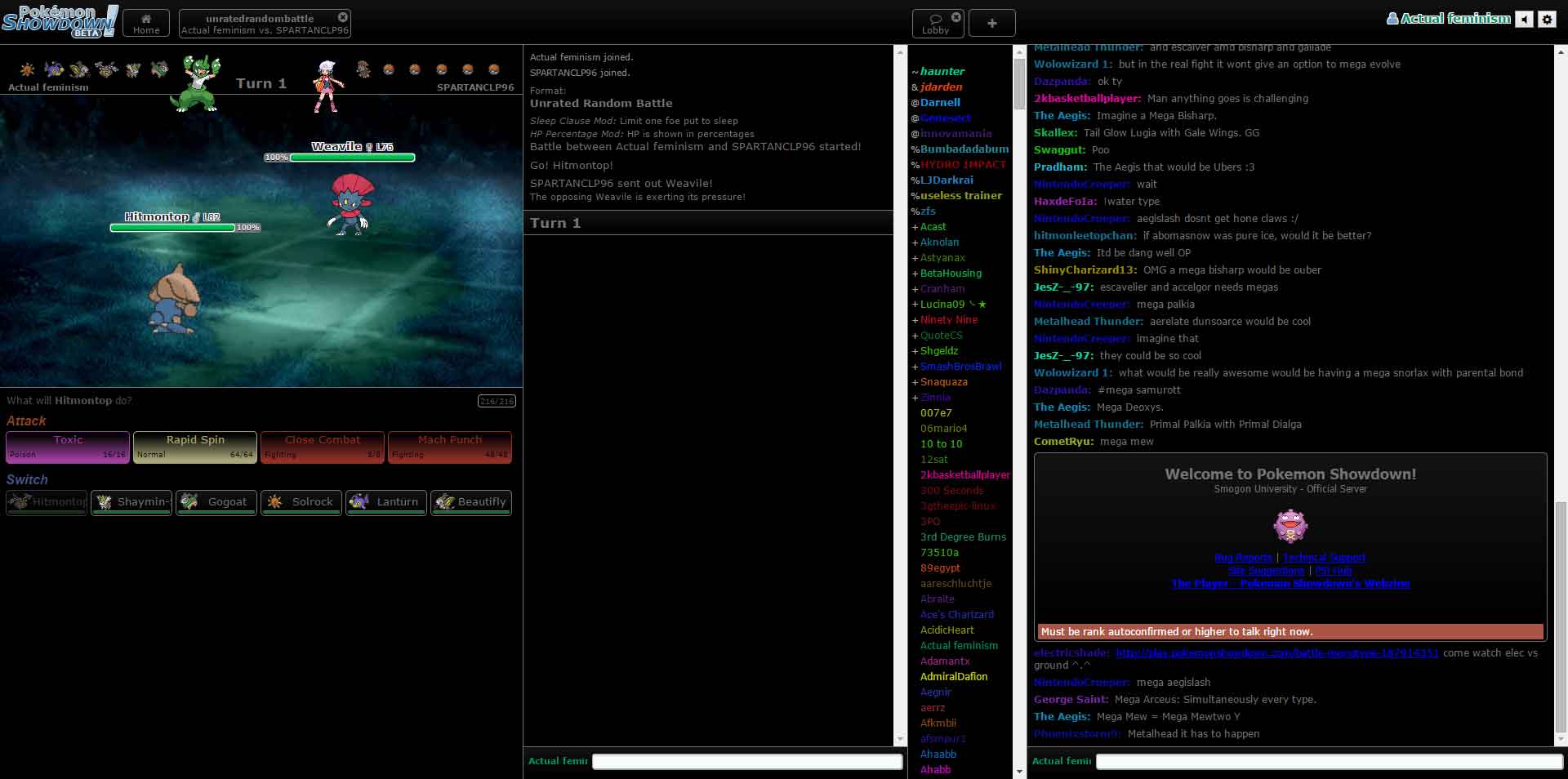Switch to Lanturn
This screenshot has width=1568, height=779.
386,502
